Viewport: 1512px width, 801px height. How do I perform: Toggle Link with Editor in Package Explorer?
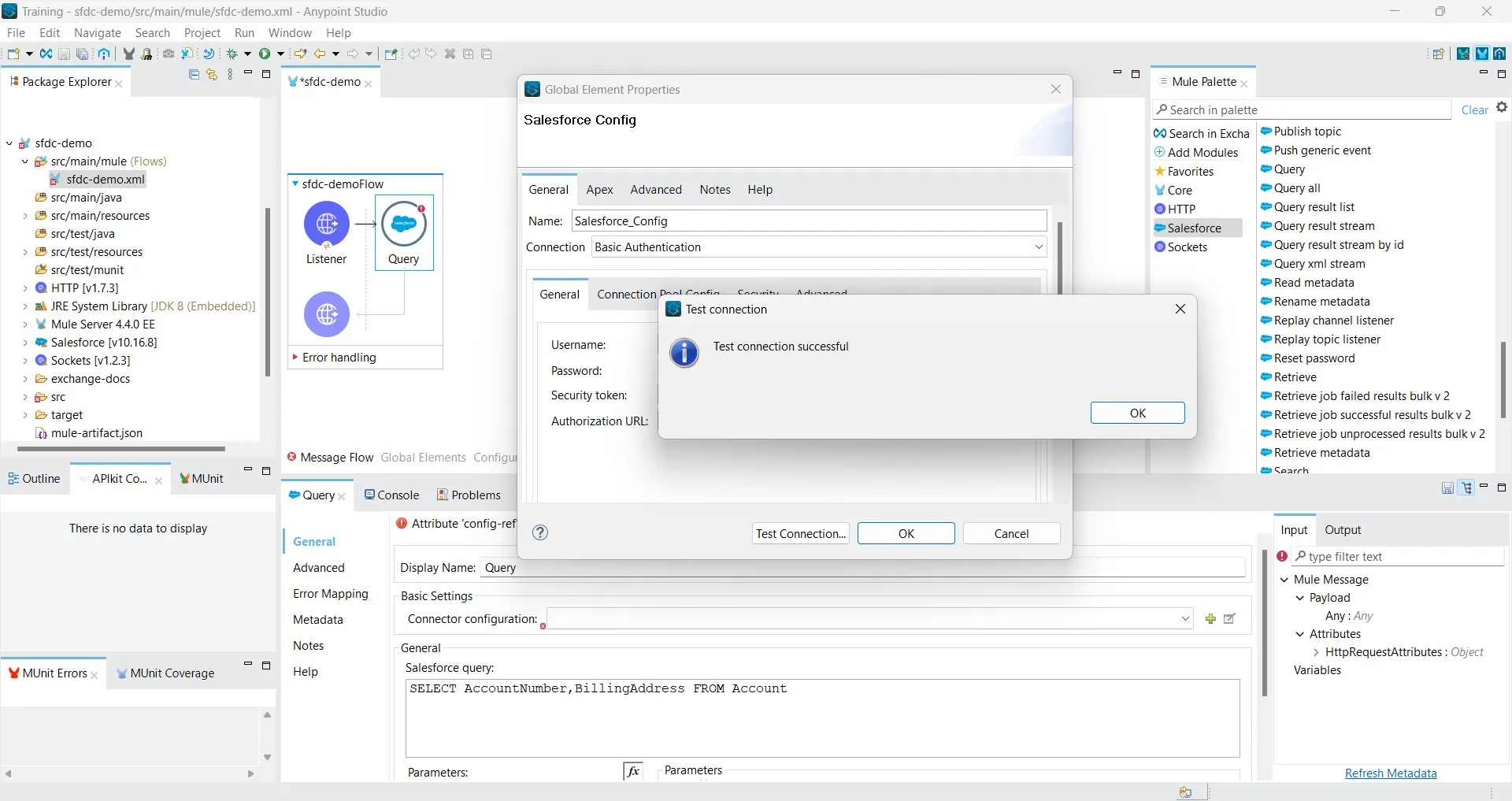[211, 74]
